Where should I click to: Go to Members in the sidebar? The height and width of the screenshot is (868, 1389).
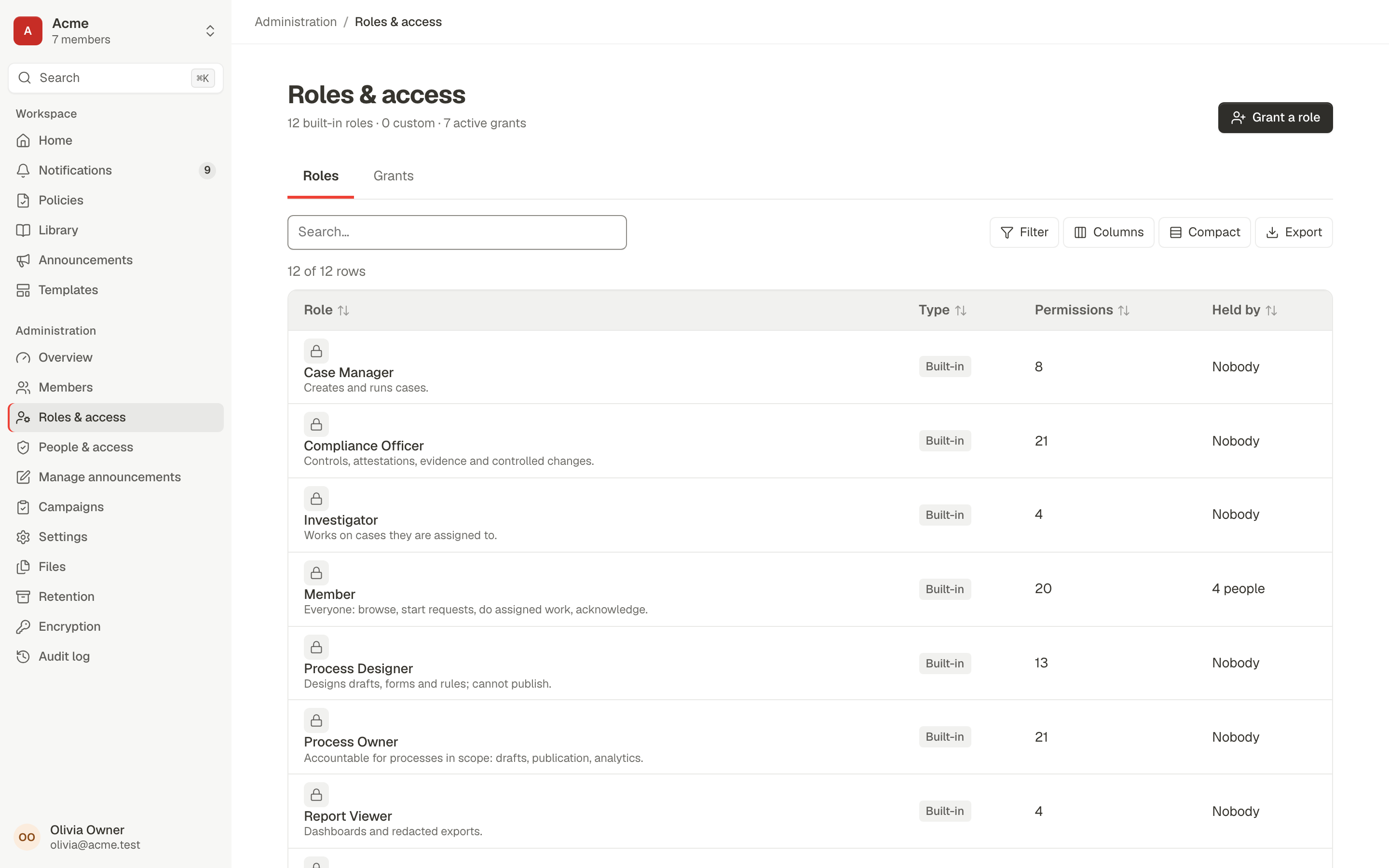click(x=115, y=388)
